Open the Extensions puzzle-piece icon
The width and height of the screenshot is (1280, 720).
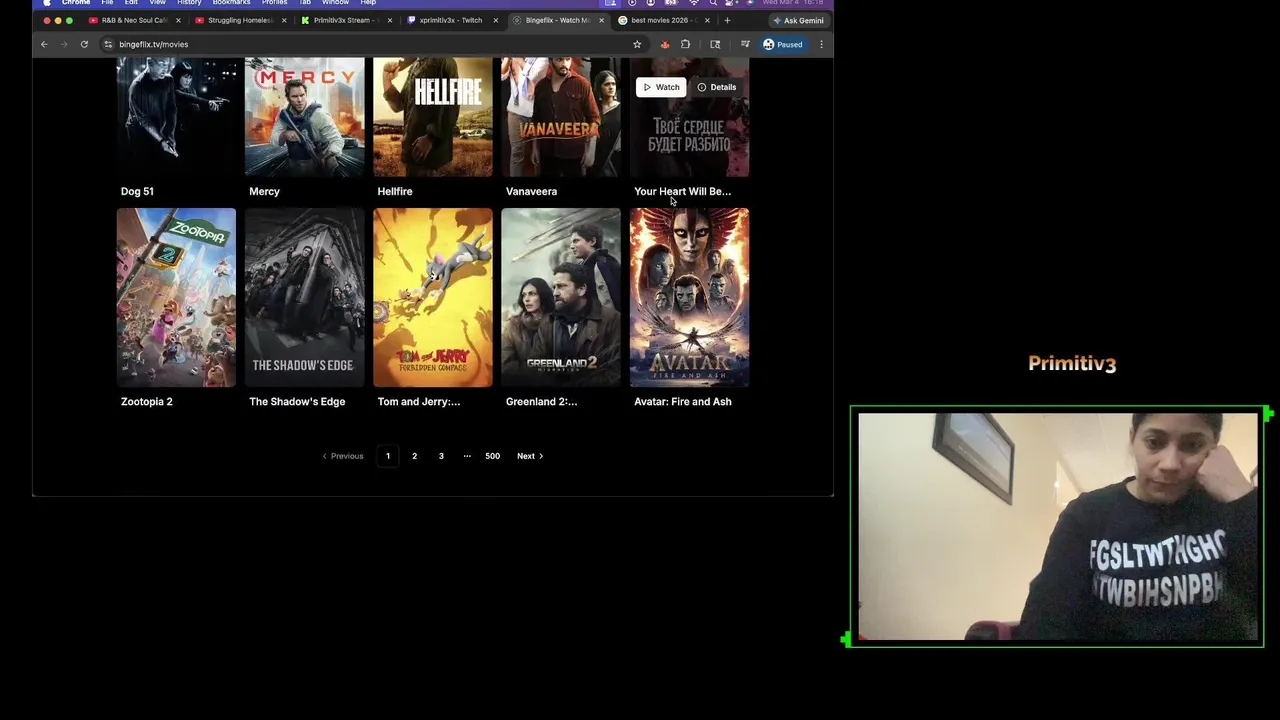coord(685,44)
